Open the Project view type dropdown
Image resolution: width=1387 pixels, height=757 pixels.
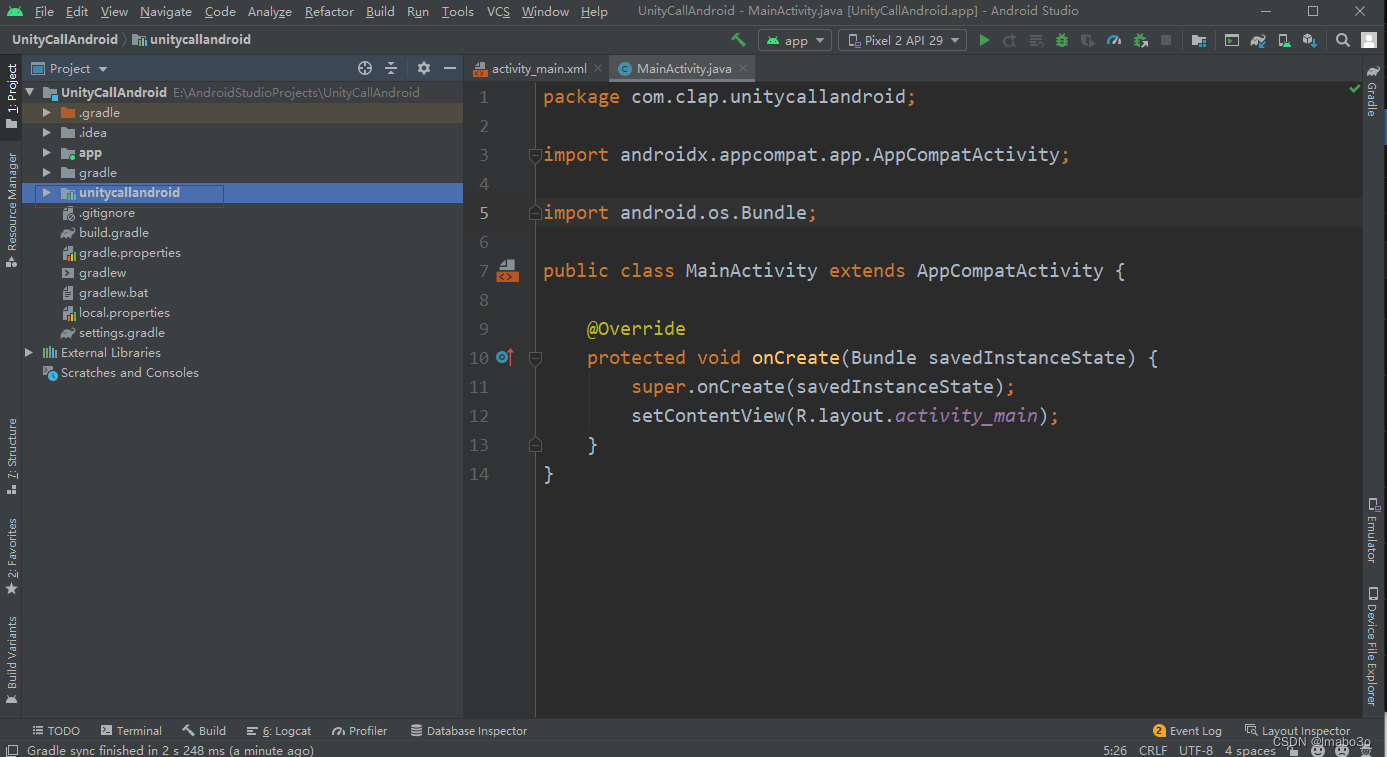coord(70,69)
